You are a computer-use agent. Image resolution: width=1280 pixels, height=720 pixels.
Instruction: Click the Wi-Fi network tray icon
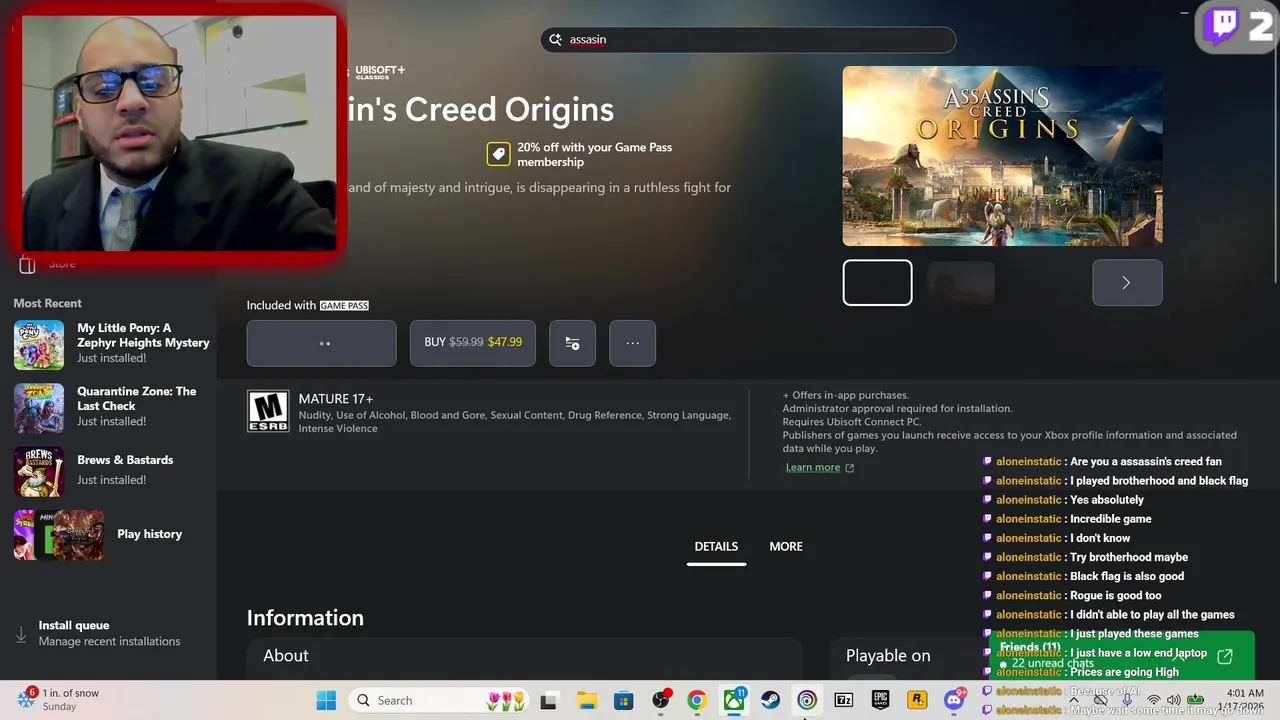[x=1153, y=701]
